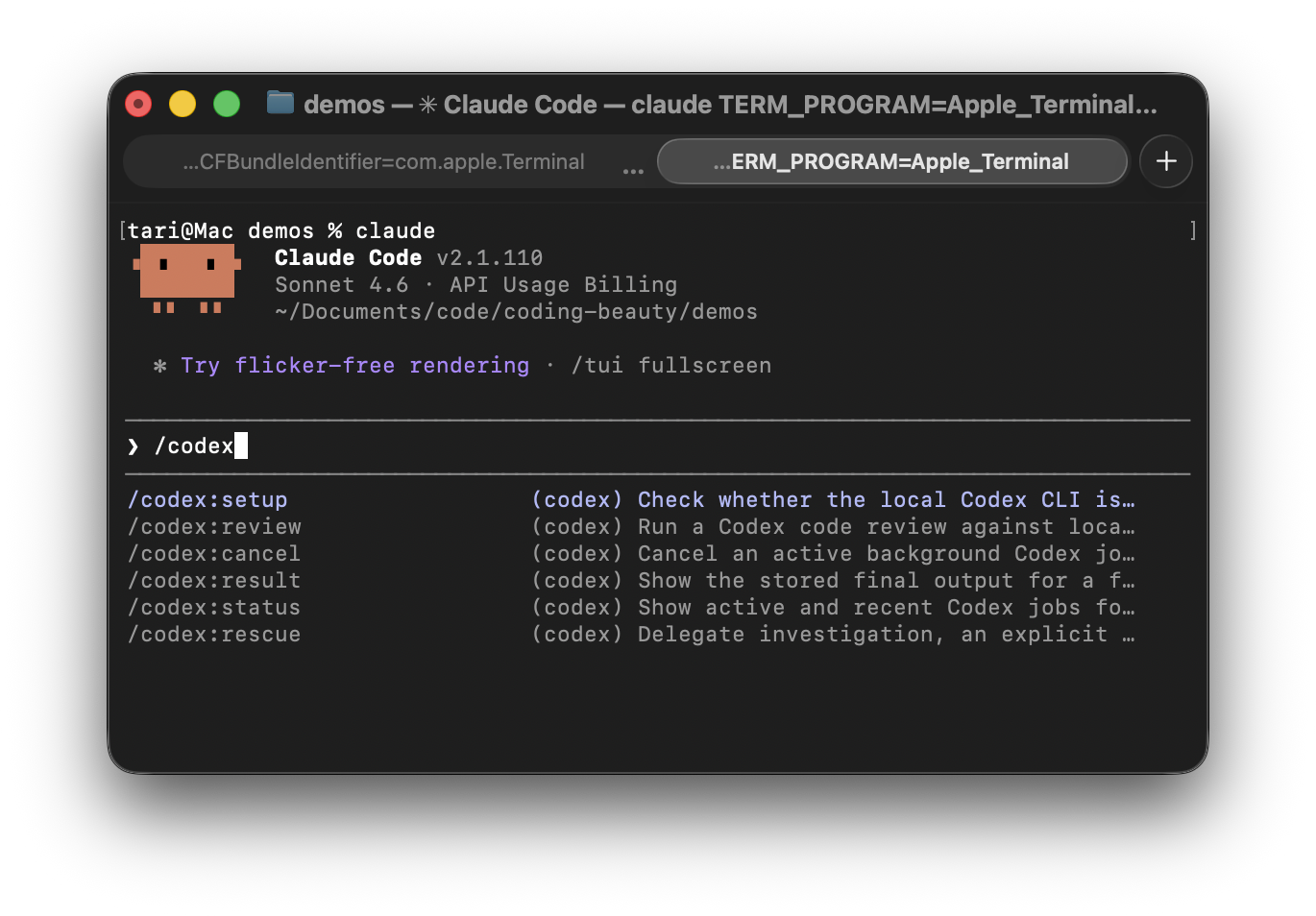Switch to the CFBundleIdentifier terminal tab
The image size is (1316, 916).
pos(383,162)
